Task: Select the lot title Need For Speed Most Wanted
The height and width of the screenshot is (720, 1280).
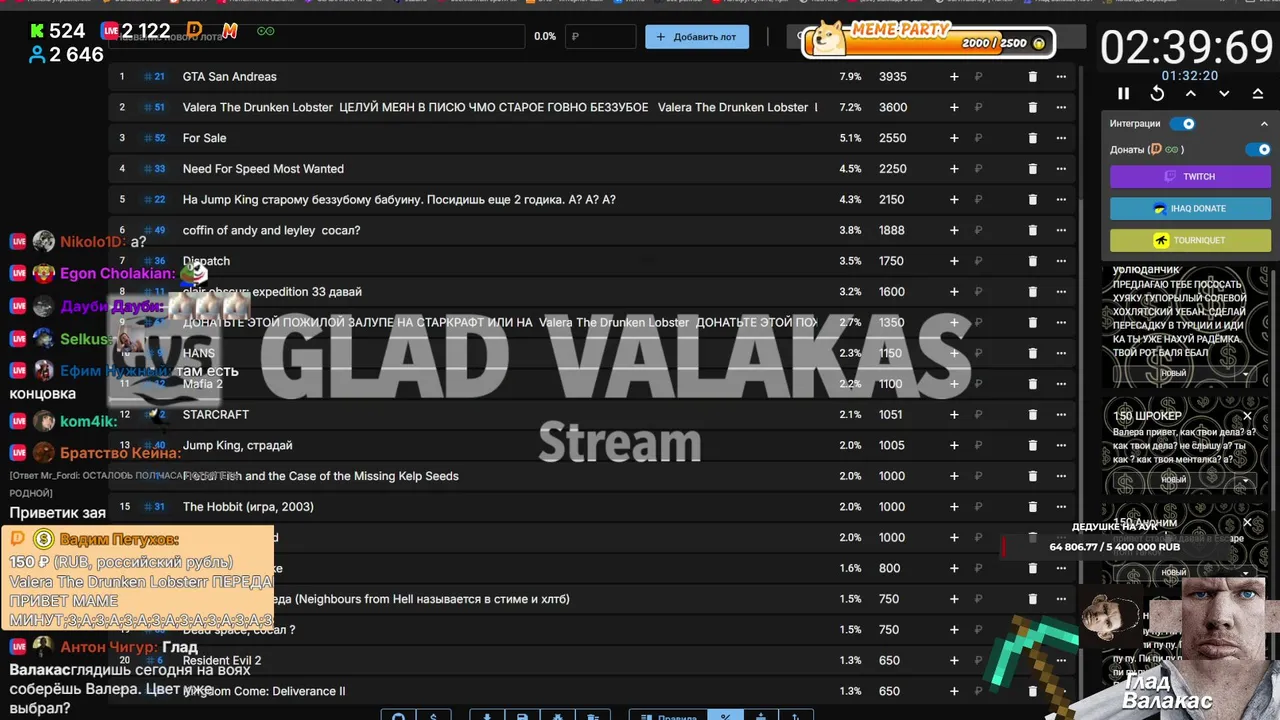Action: (263, 169)
